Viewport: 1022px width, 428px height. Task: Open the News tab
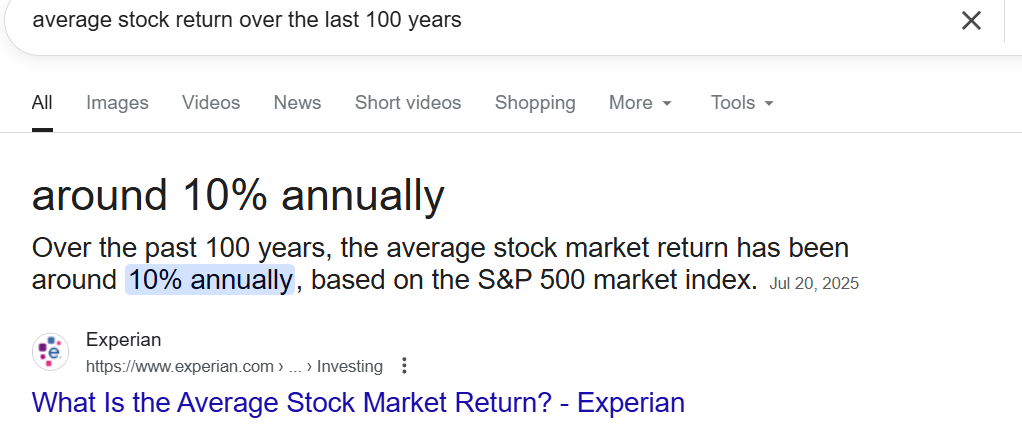tap(297, 102)
